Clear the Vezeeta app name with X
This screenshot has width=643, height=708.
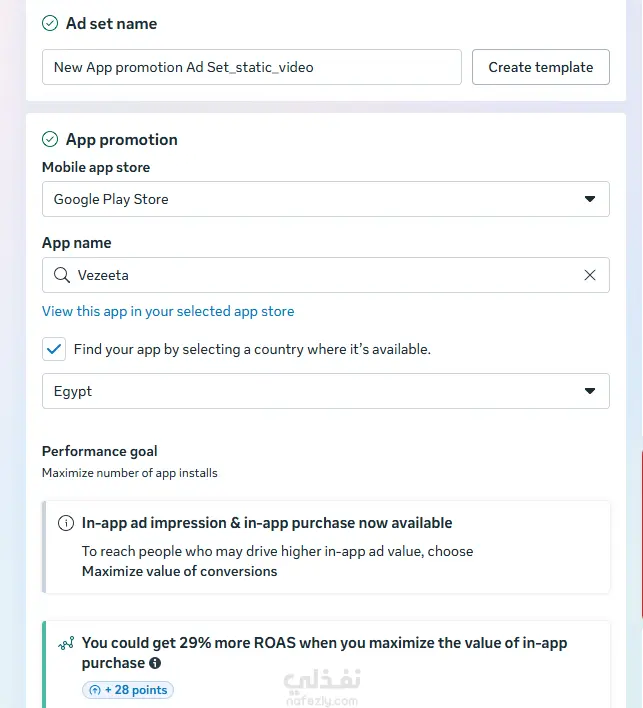pyautogui.click(x=590, y=275)
